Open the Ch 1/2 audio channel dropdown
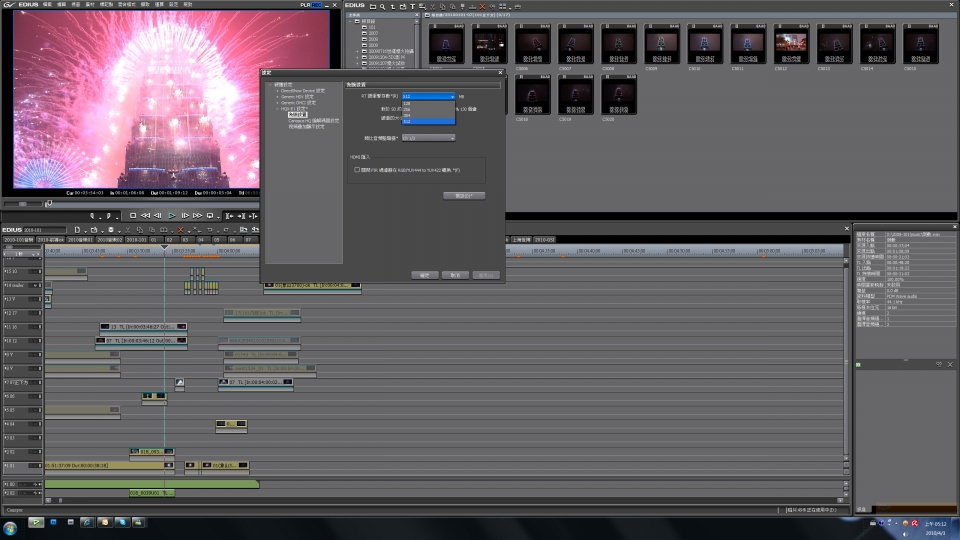Image resolution: width=960 pixels, height=540 pixels. pos(428,137)
